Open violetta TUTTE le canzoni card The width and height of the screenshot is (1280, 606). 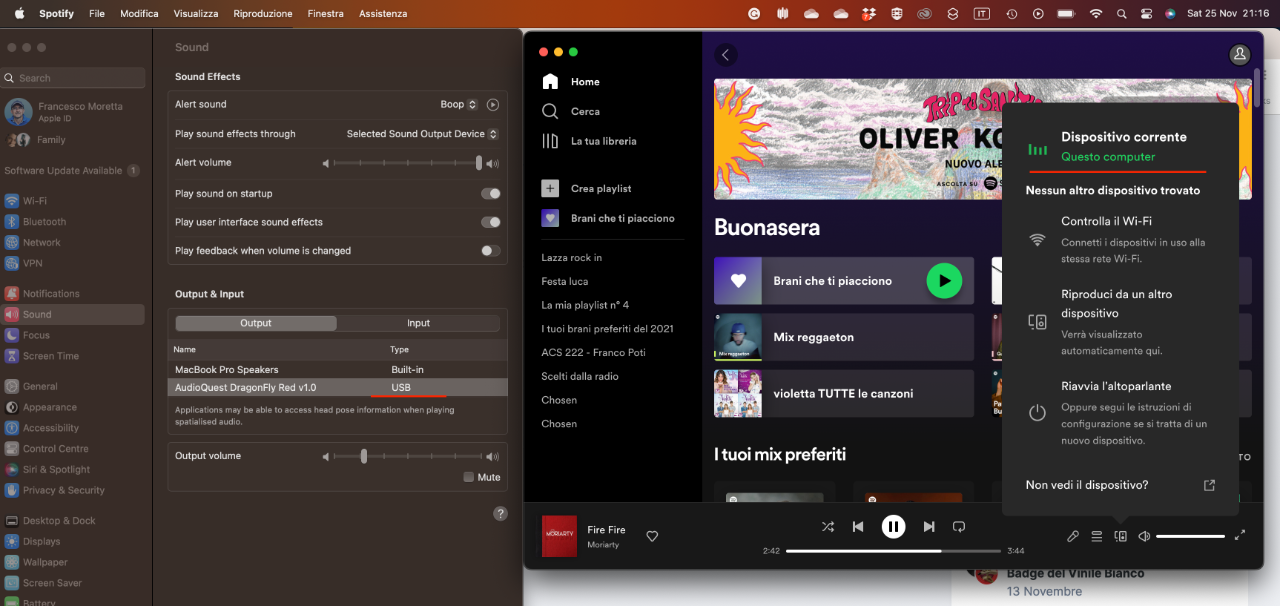(x=844, y=394)
